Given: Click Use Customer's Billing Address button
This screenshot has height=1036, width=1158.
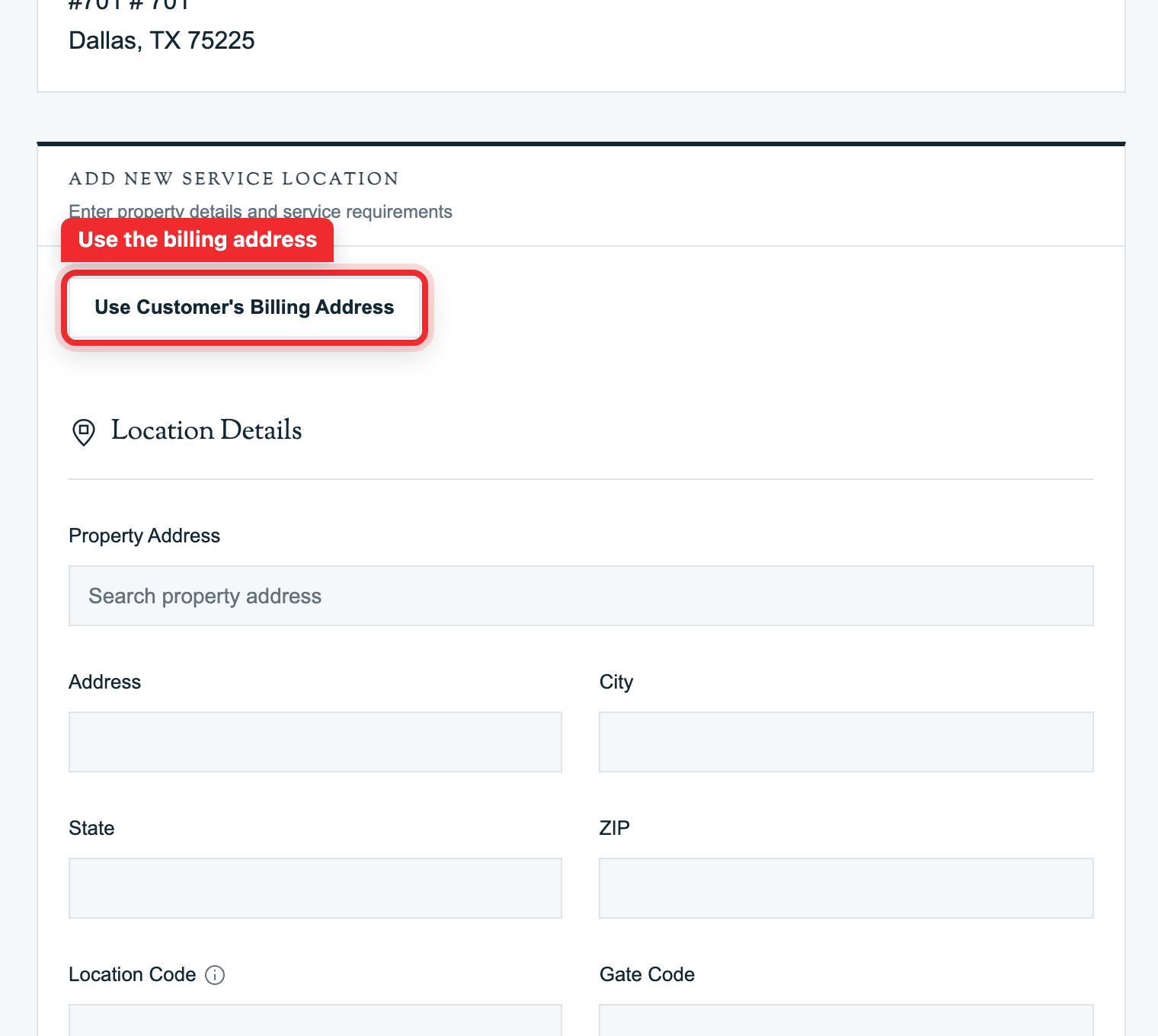Looking at the screenshot, I should 244,307.
